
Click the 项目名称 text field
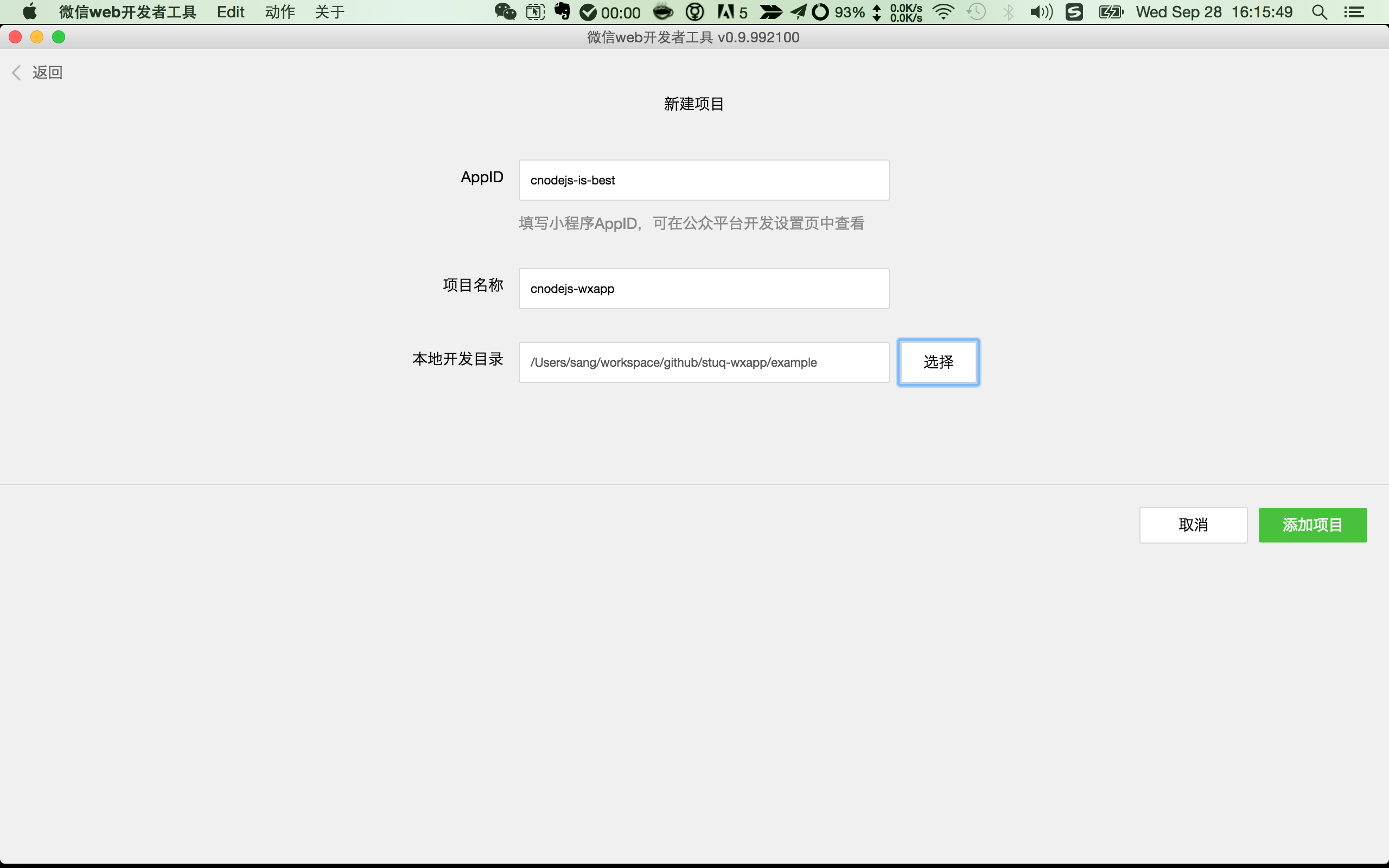(x=704, y=289)
